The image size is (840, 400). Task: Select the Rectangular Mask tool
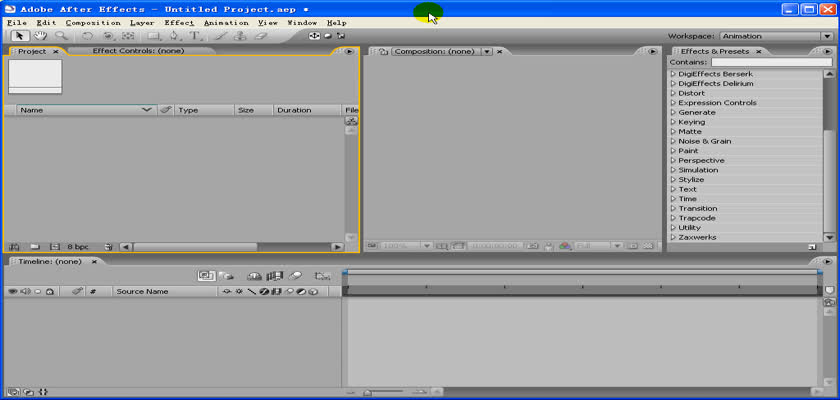tap(154, 36)
